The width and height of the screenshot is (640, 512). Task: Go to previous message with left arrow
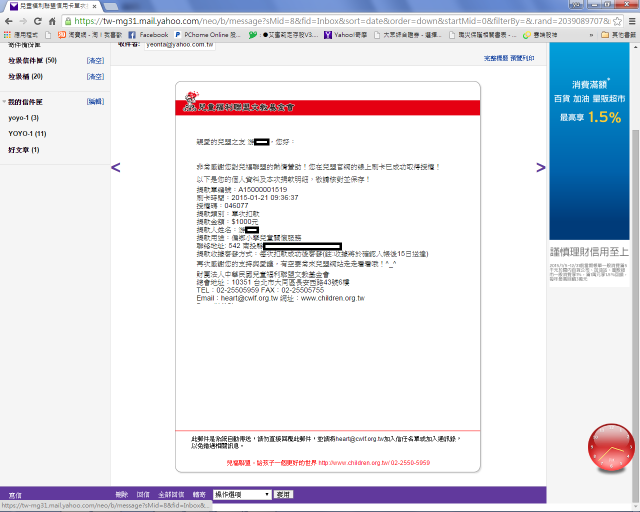(116, 167)
